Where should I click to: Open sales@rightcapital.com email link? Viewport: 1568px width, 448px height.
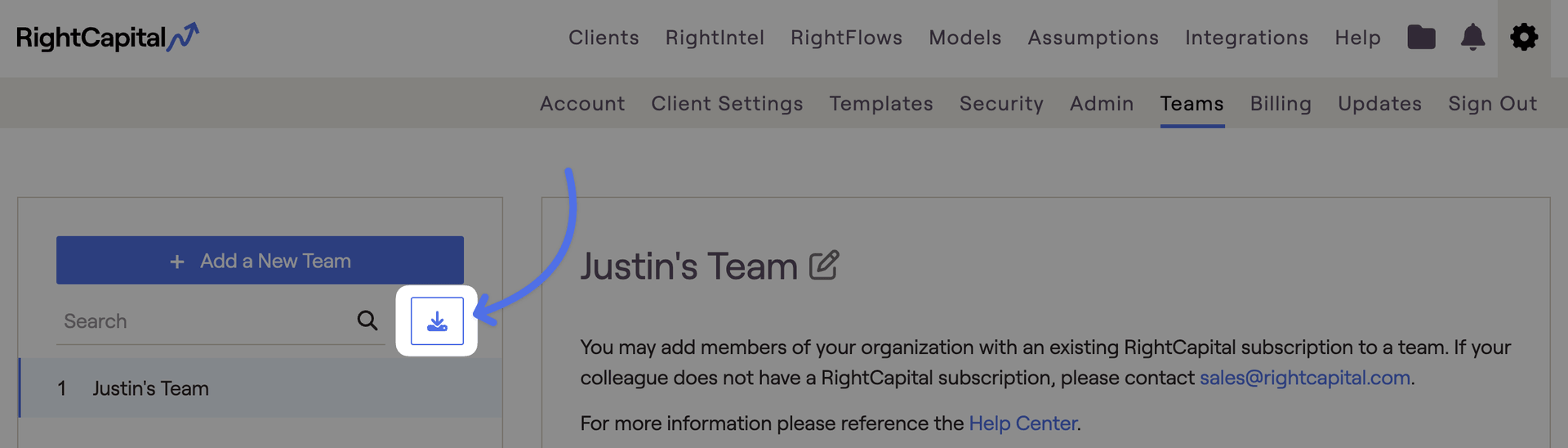tap(1304, 378)
